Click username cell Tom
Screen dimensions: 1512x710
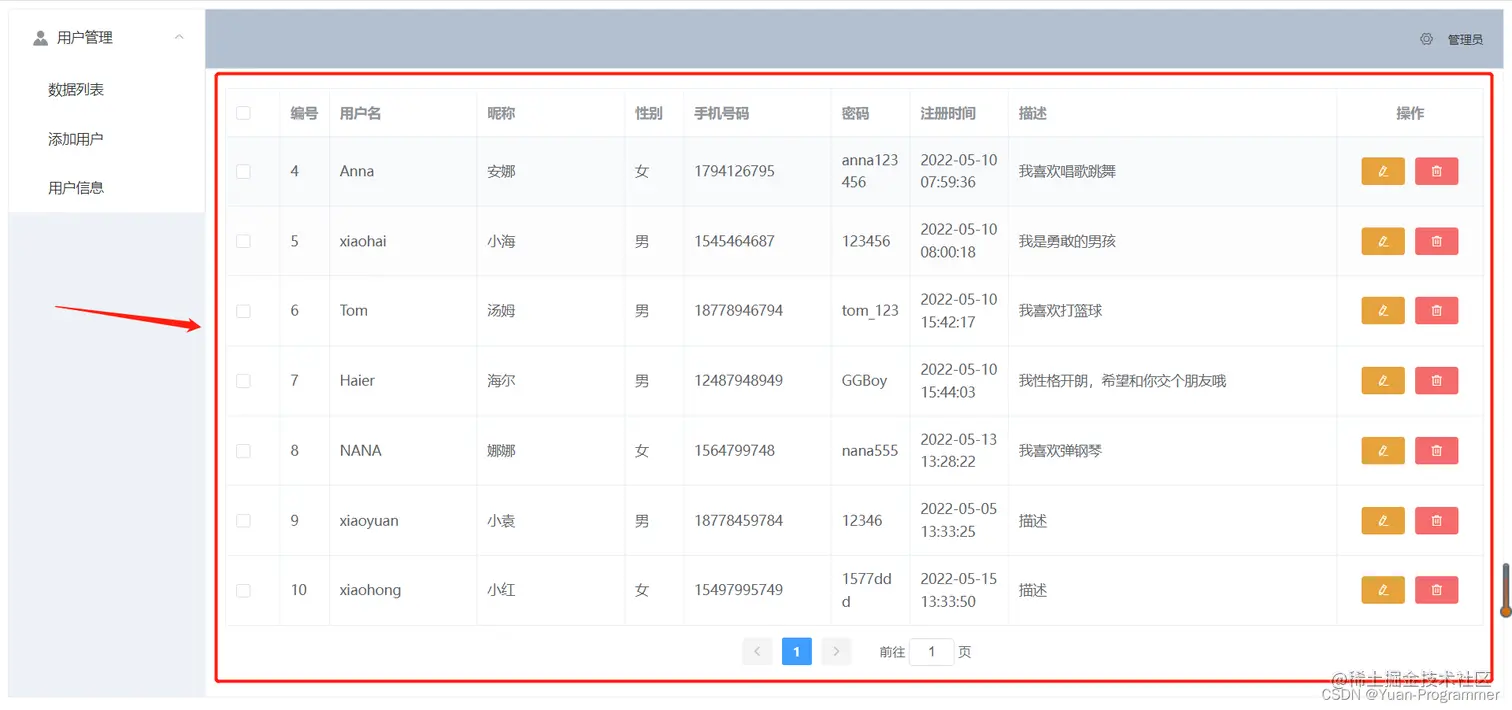[354, 311]
